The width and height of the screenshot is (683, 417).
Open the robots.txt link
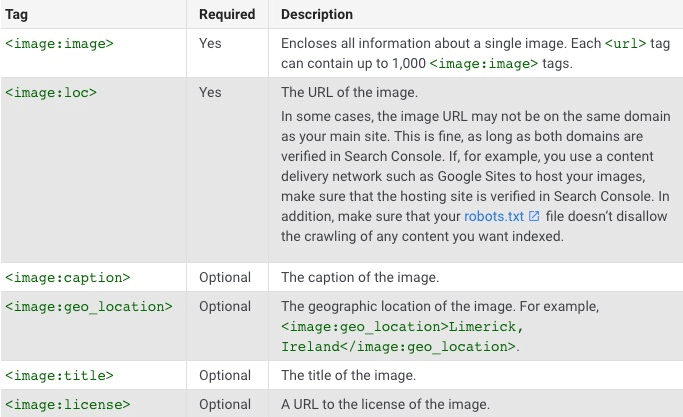coord(494,216)
